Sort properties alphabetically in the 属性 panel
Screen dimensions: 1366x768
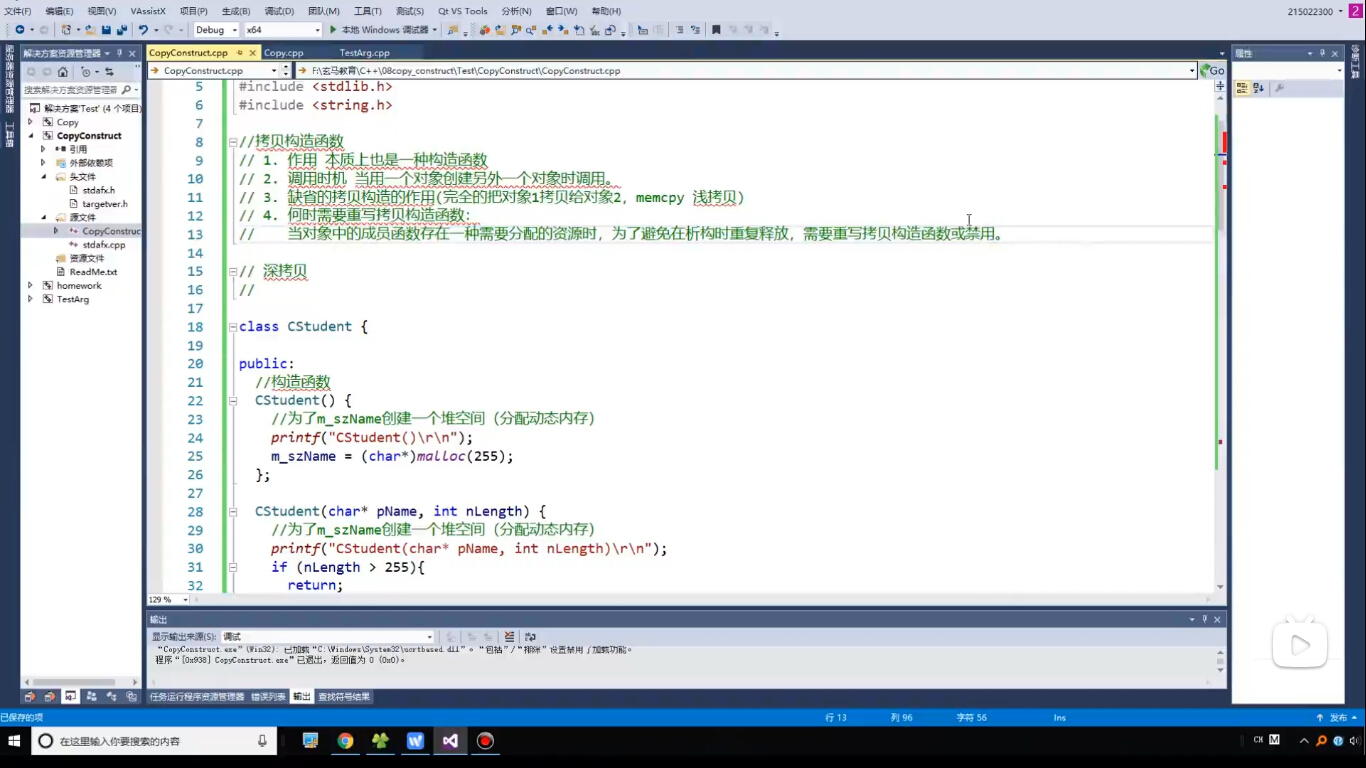tap(1258, 88)
